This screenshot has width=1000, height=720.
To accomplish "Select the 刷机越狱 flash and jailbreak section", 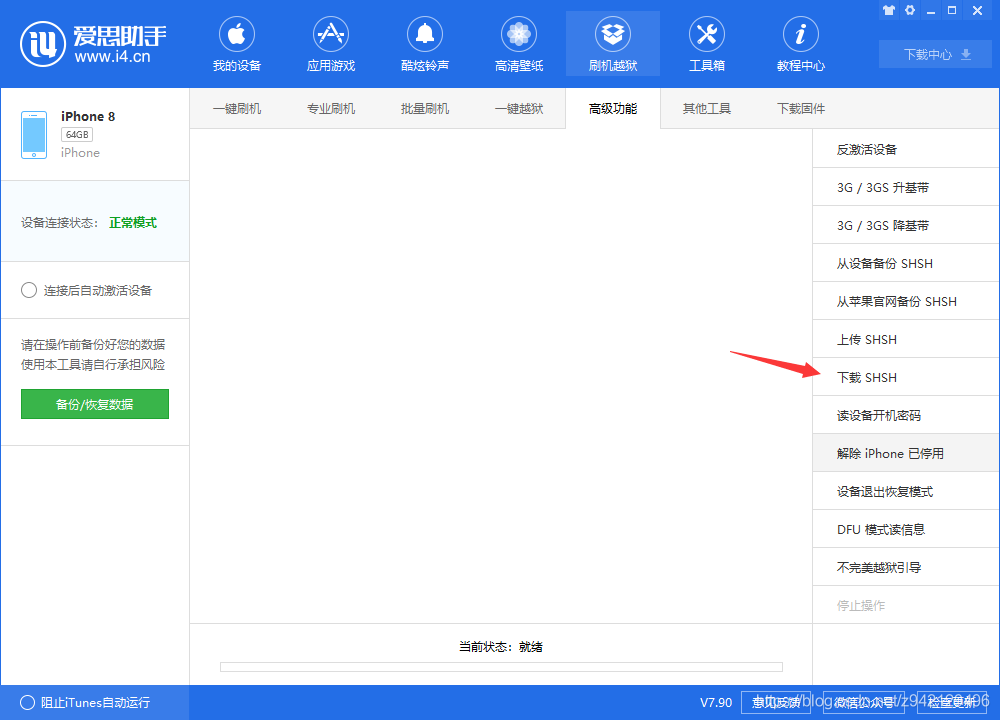I will click(613, 45).
